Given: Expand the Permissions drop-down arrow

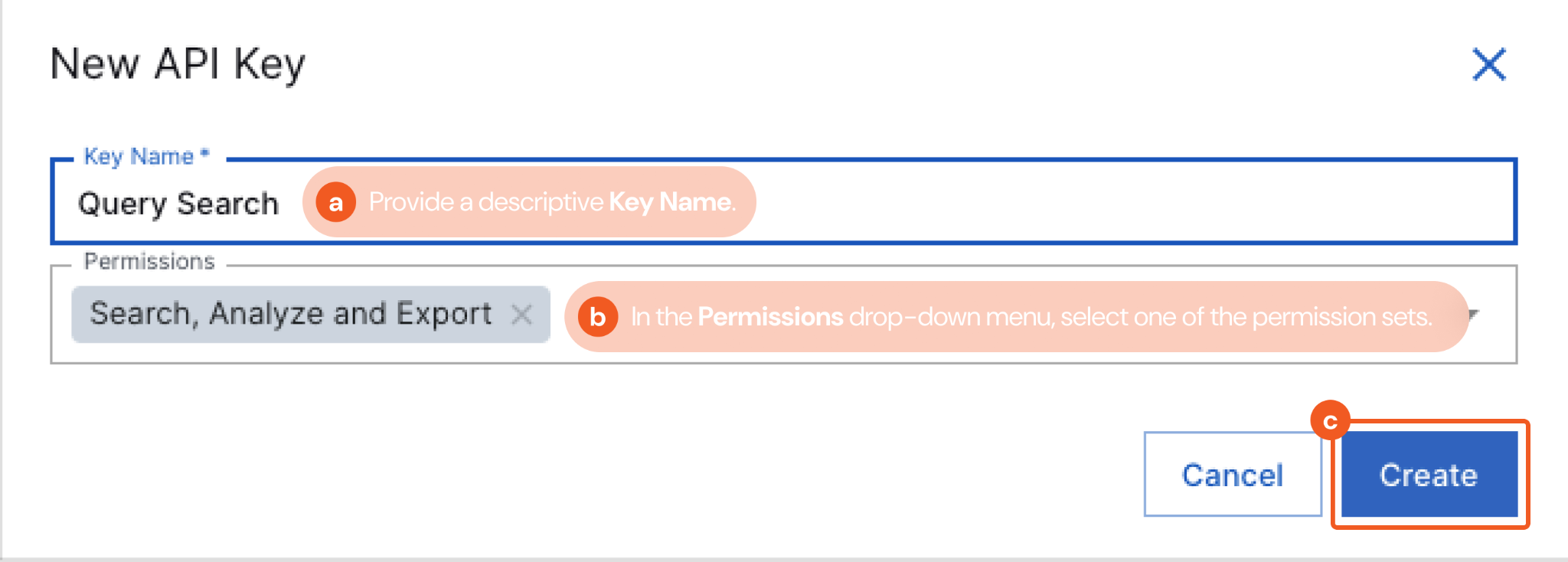Looking at the screenshot, I should click(x=1474, y=314).
